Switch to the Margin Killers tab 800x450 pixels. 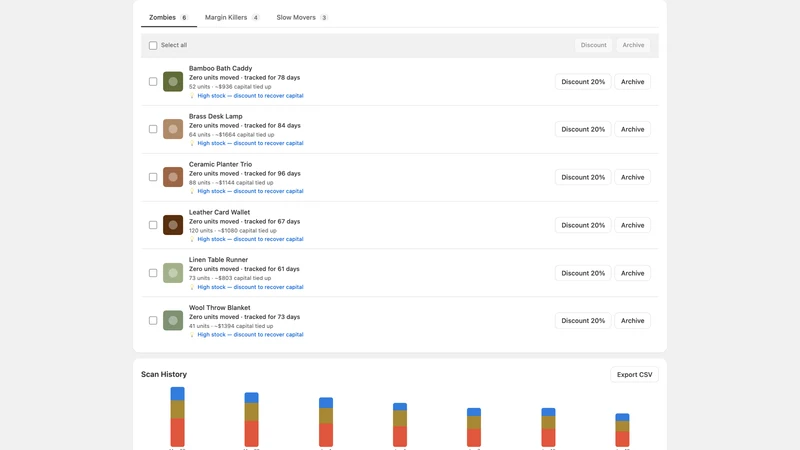[232, 17]
